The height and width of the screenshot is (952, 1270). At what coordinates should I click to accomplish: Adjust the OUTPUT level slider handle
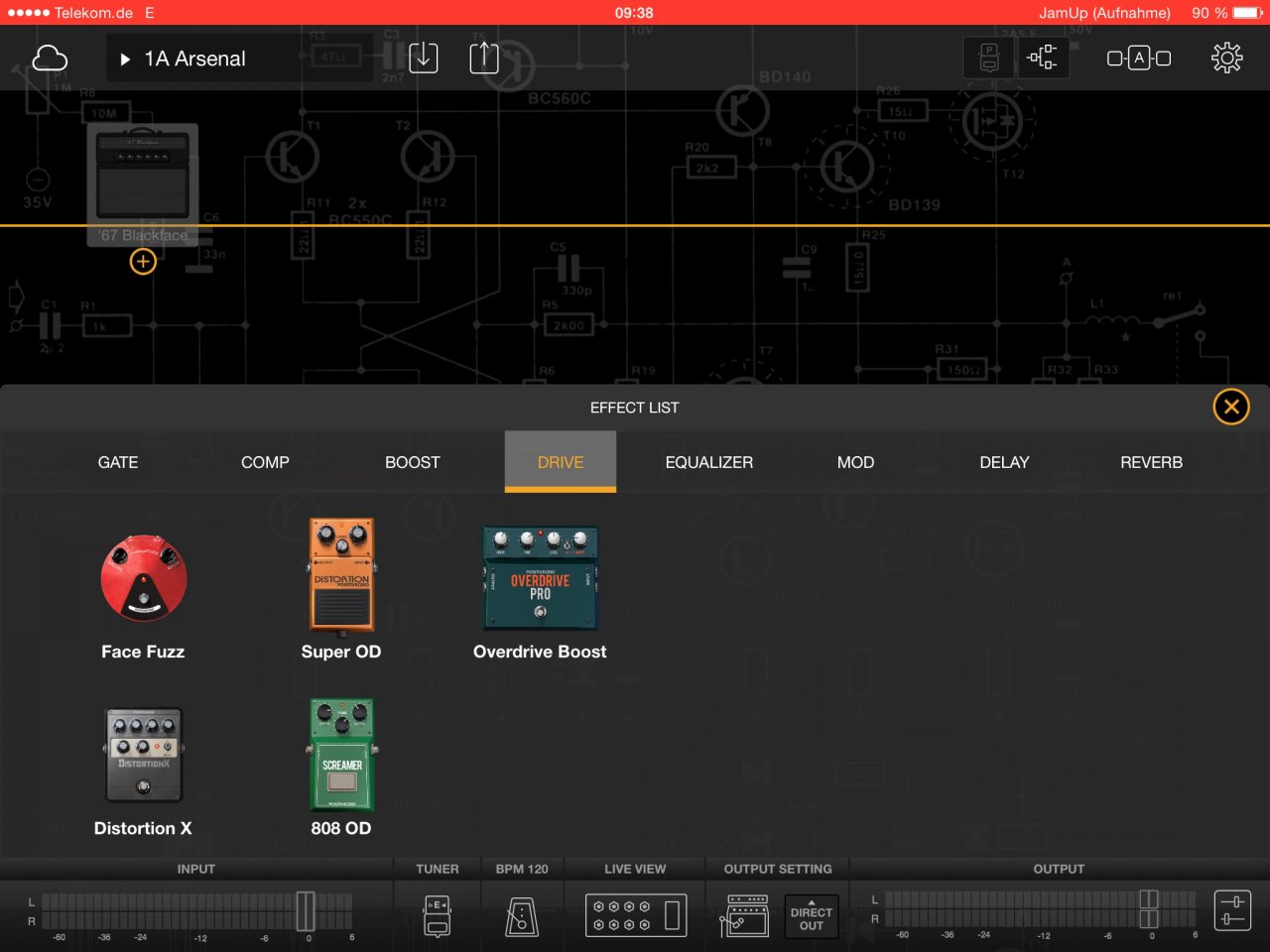click(1149, 910)
